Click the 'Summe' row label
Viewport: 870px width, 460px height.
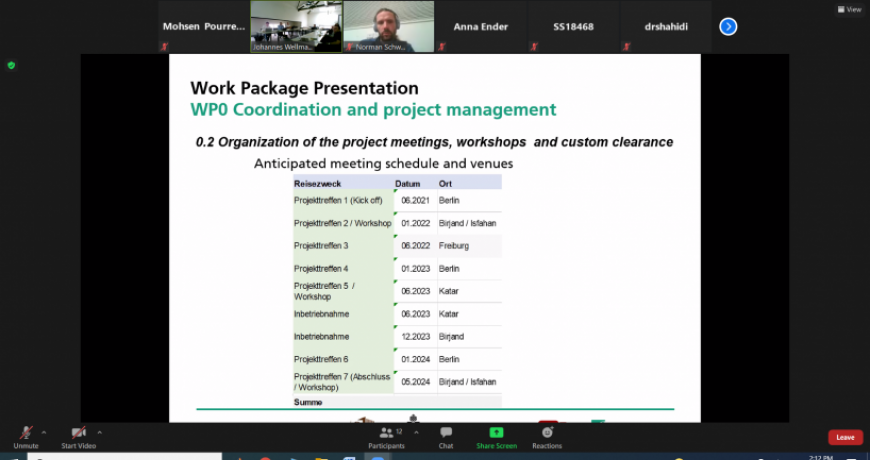tap(308, 402)
